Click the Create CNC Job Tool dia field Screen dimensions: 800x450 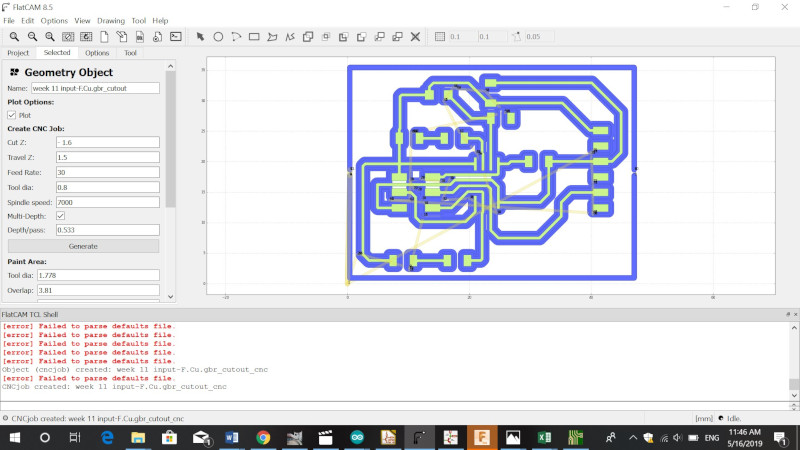pyautogui.click(x=108, y=187)
